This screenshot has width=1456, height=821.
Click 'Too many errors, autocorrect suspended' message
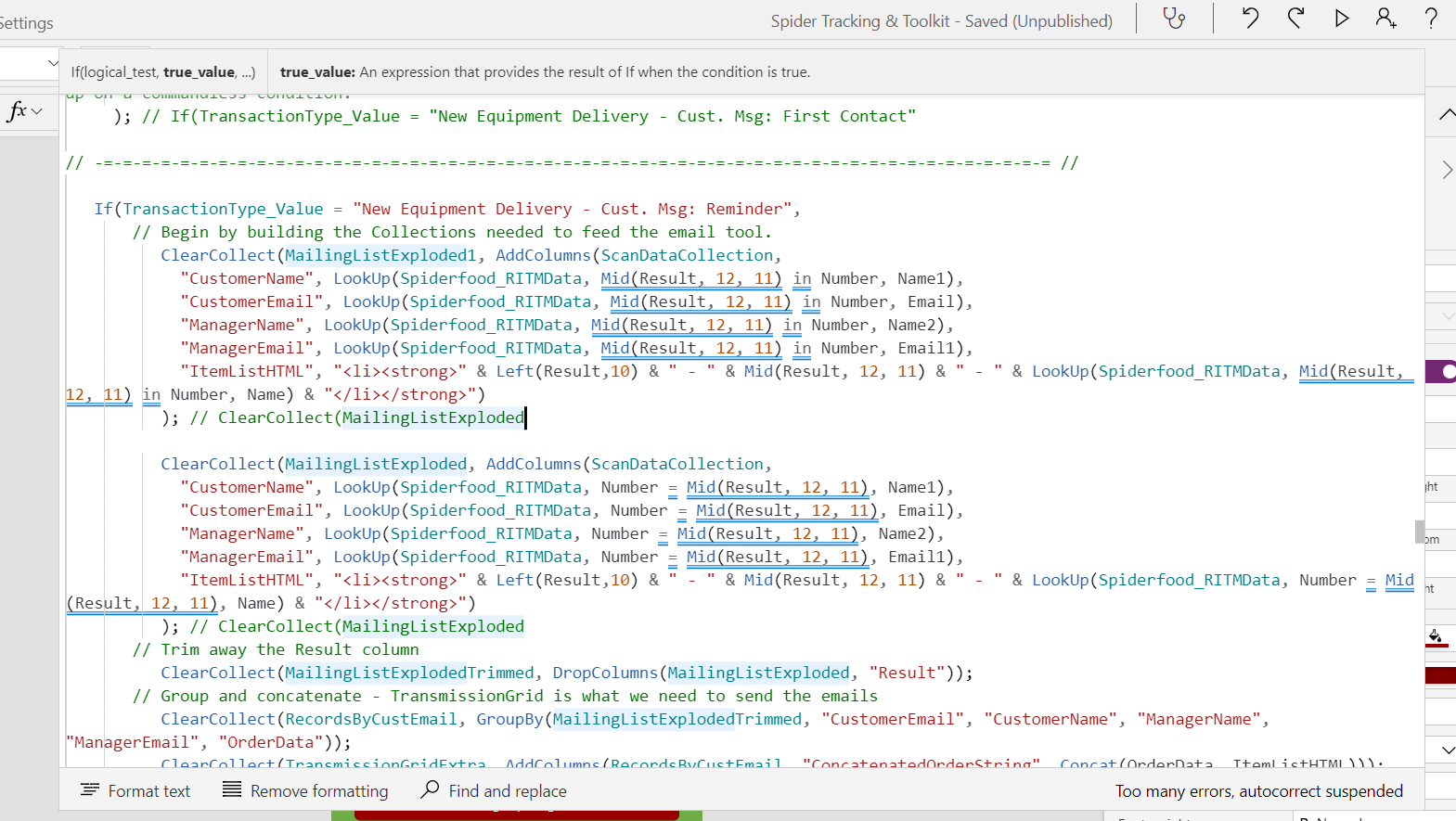pos(1259,790)
